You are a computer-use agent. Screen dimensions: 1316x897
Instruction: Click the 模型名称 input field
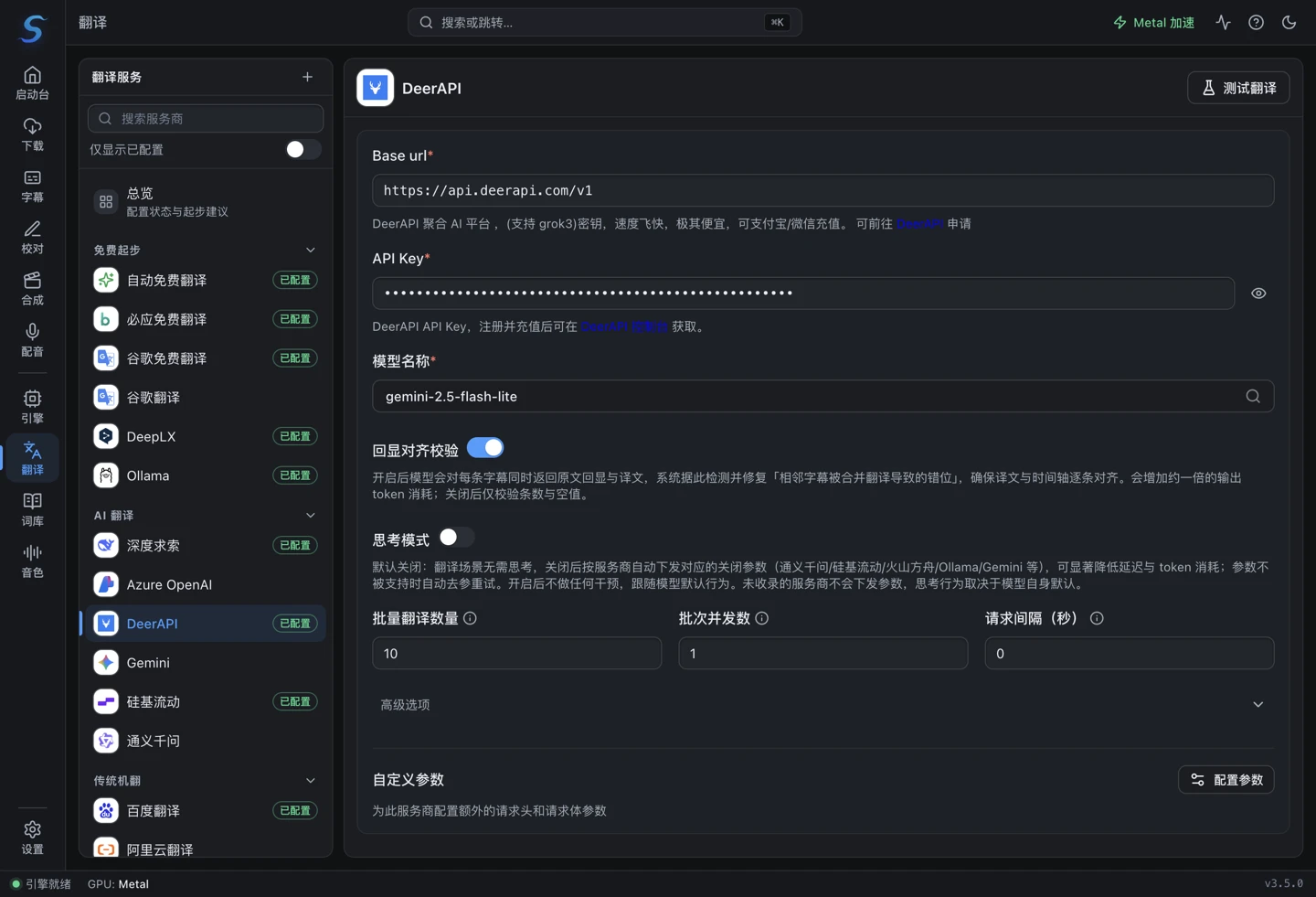(822, 396)
